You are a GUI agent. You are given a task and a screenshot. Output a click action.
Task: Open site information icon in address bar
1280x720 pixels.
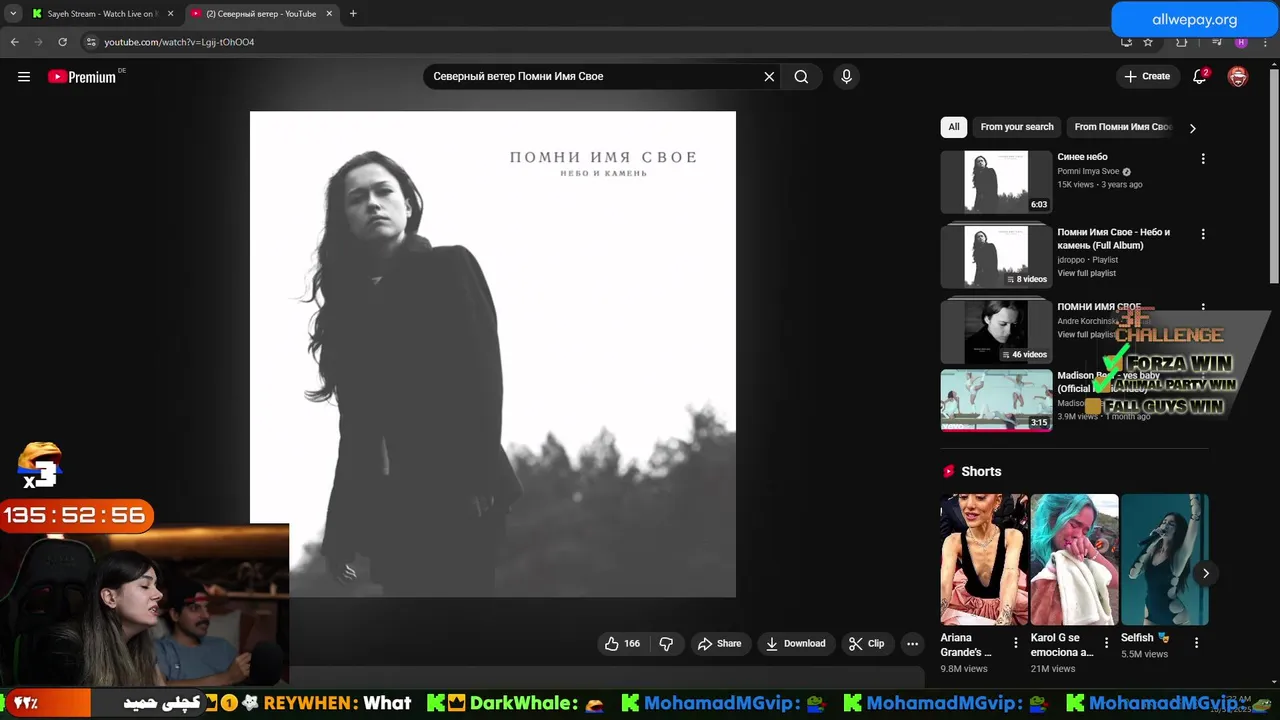click(x=91, y=42)
